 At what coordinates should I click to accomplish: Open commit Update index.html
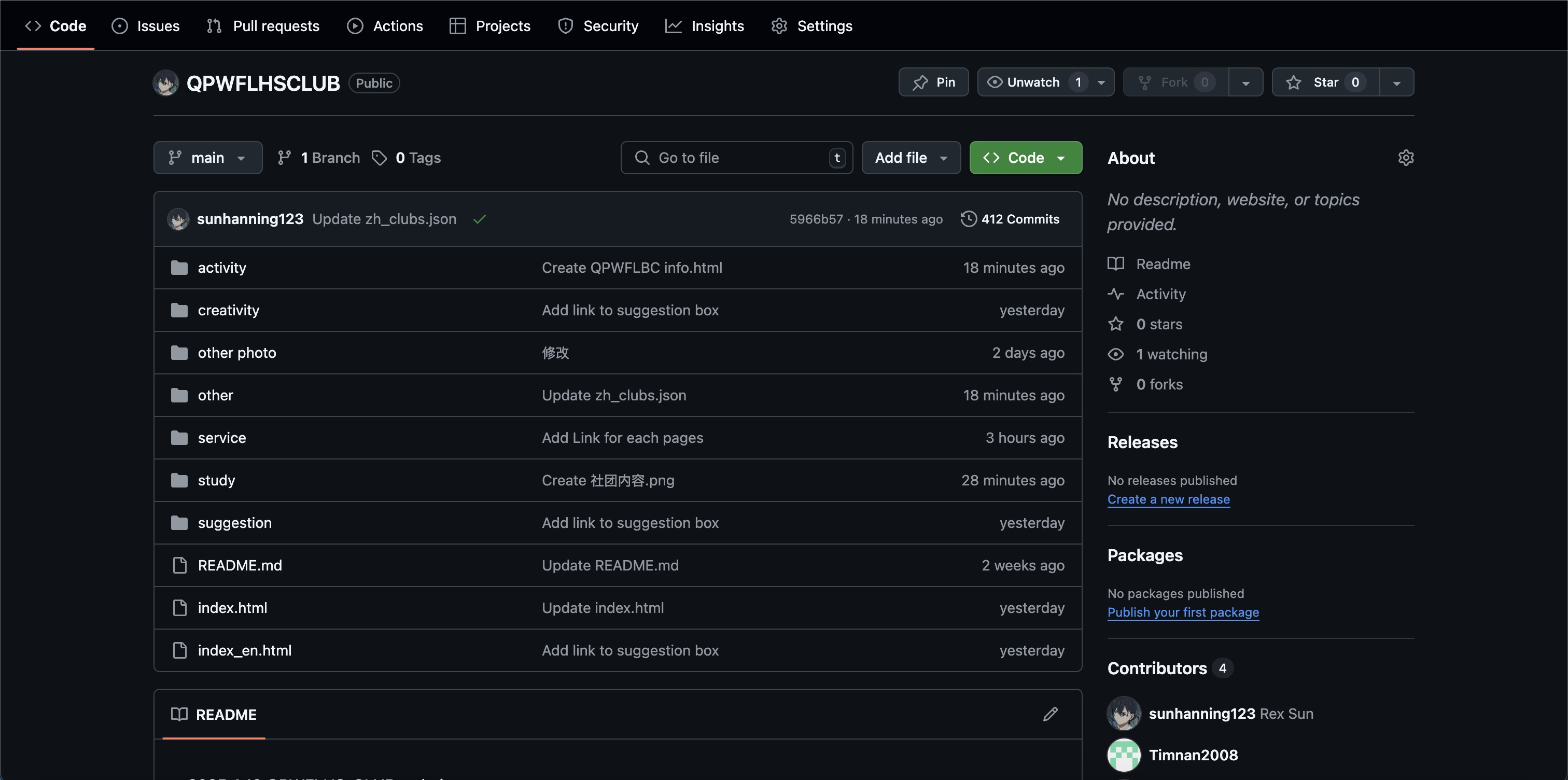click(x=603, y=608)
